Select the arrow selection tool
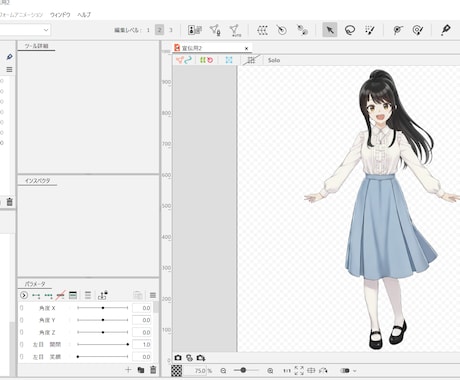 [330, 30]
